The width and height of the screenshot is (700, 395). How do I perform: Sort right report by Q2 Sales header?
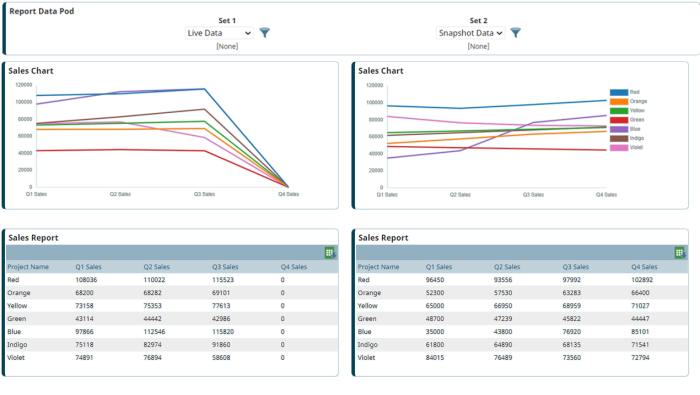[507, 267]
